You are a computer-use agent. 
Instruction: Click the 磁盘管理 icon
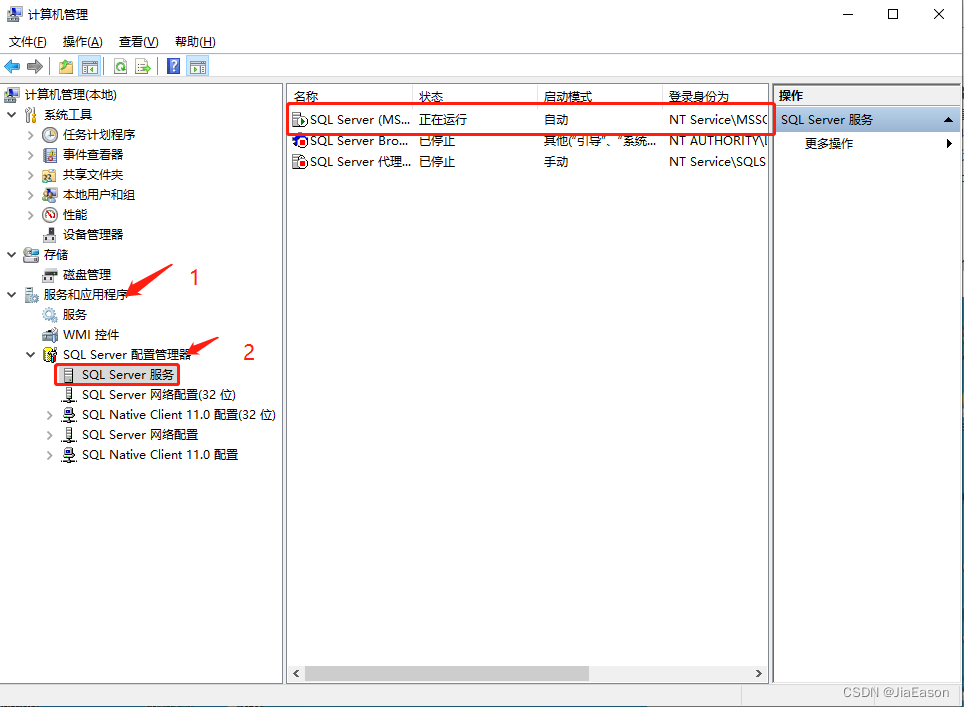click(50, 275)
